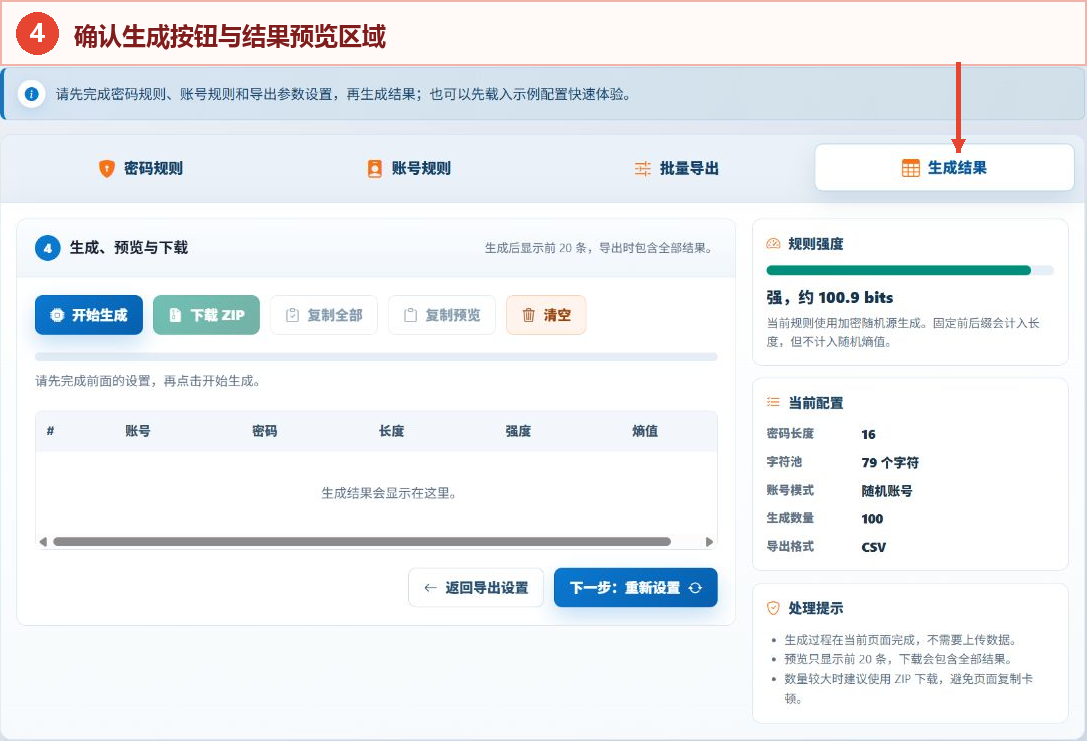Viewport: 1087px width, 741px height.
Task: Click the blue step 4 badge beside 生成、预览与下载
Action: point(48,247)
